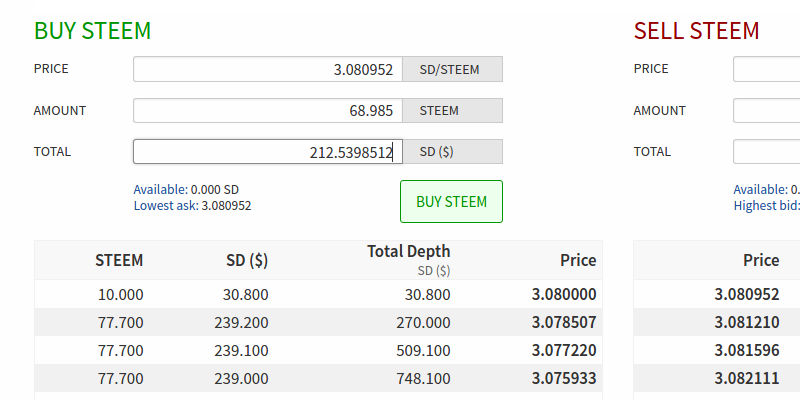Click the TOTAL label in Sell Steem form
Screen dimensions: 800x400
[x=652, y=152]
